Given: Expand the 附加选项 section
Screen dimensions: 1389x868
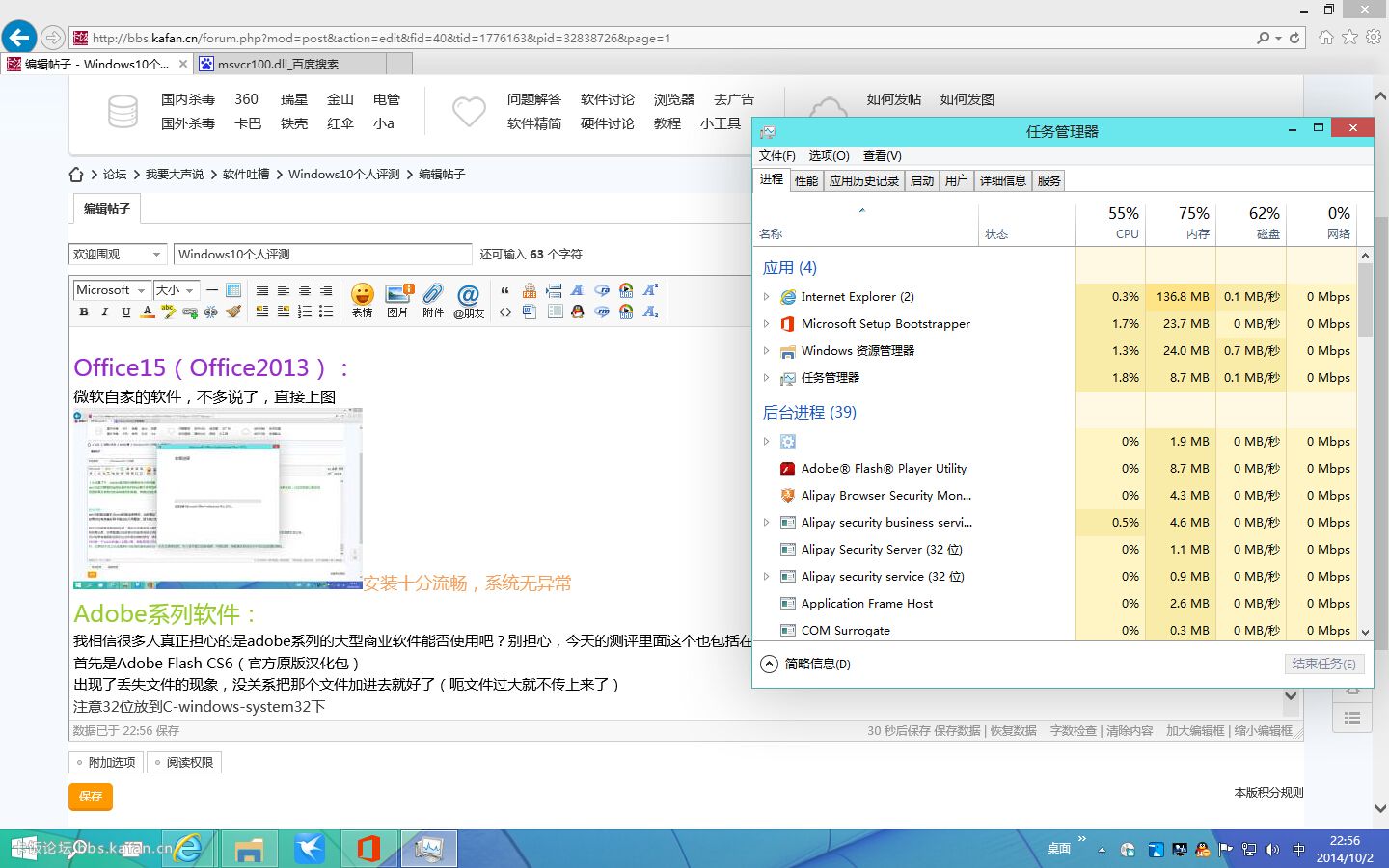Looking at the screenshot, I should pyautogui.click(x=106, y=762).
